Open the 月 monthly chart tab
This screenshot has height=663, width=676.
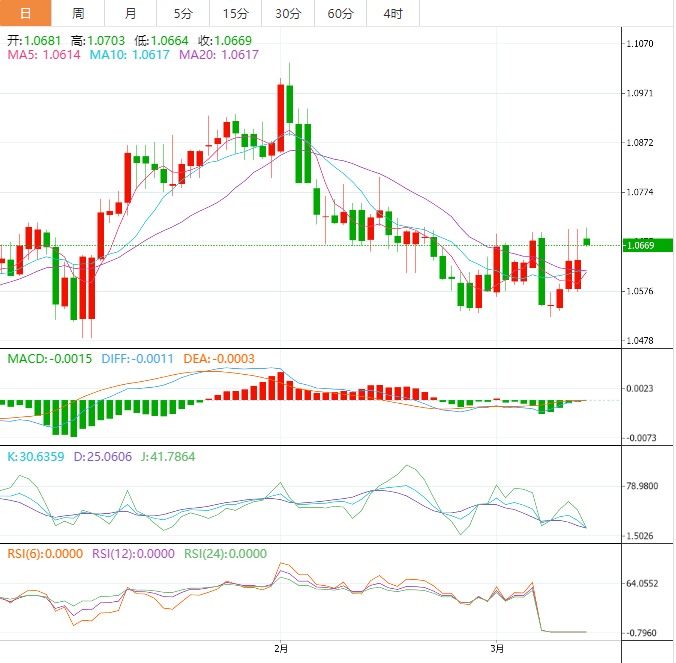coord(131,13)
